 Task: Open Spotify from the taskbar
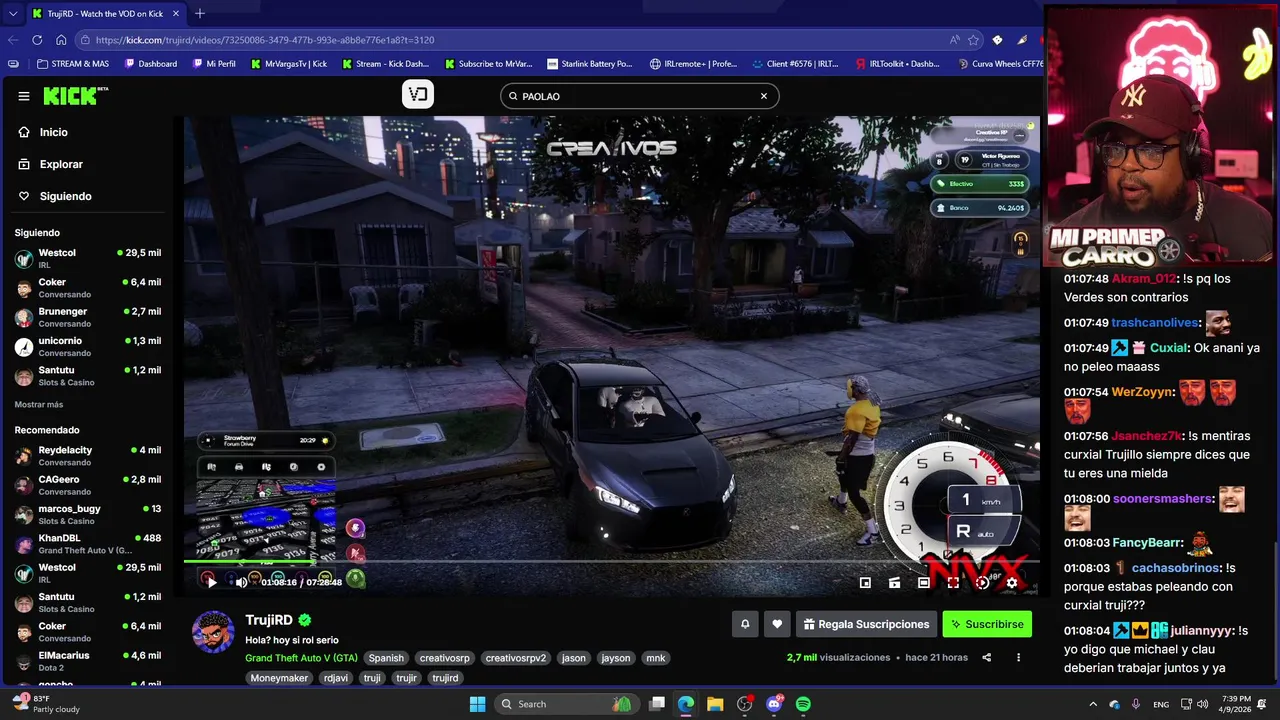tap(803, 704)
